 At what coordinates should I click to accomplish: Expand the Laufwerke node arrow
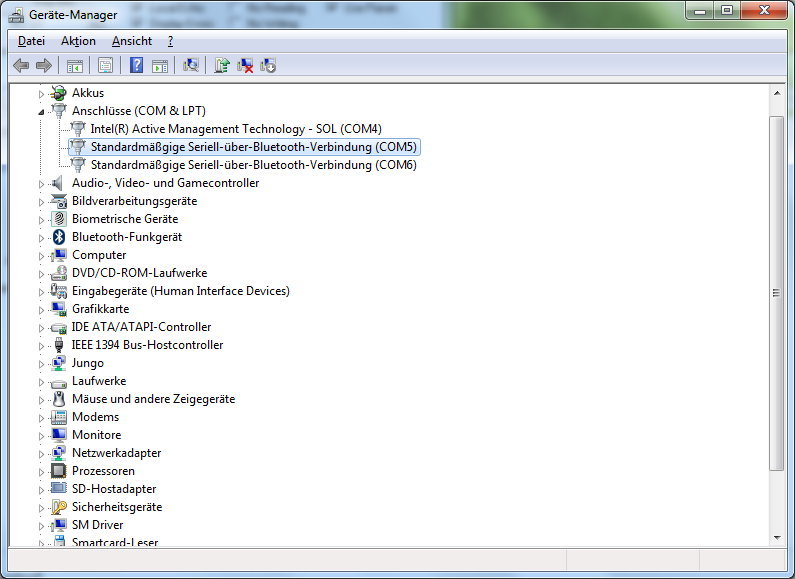tap(41, 382)
